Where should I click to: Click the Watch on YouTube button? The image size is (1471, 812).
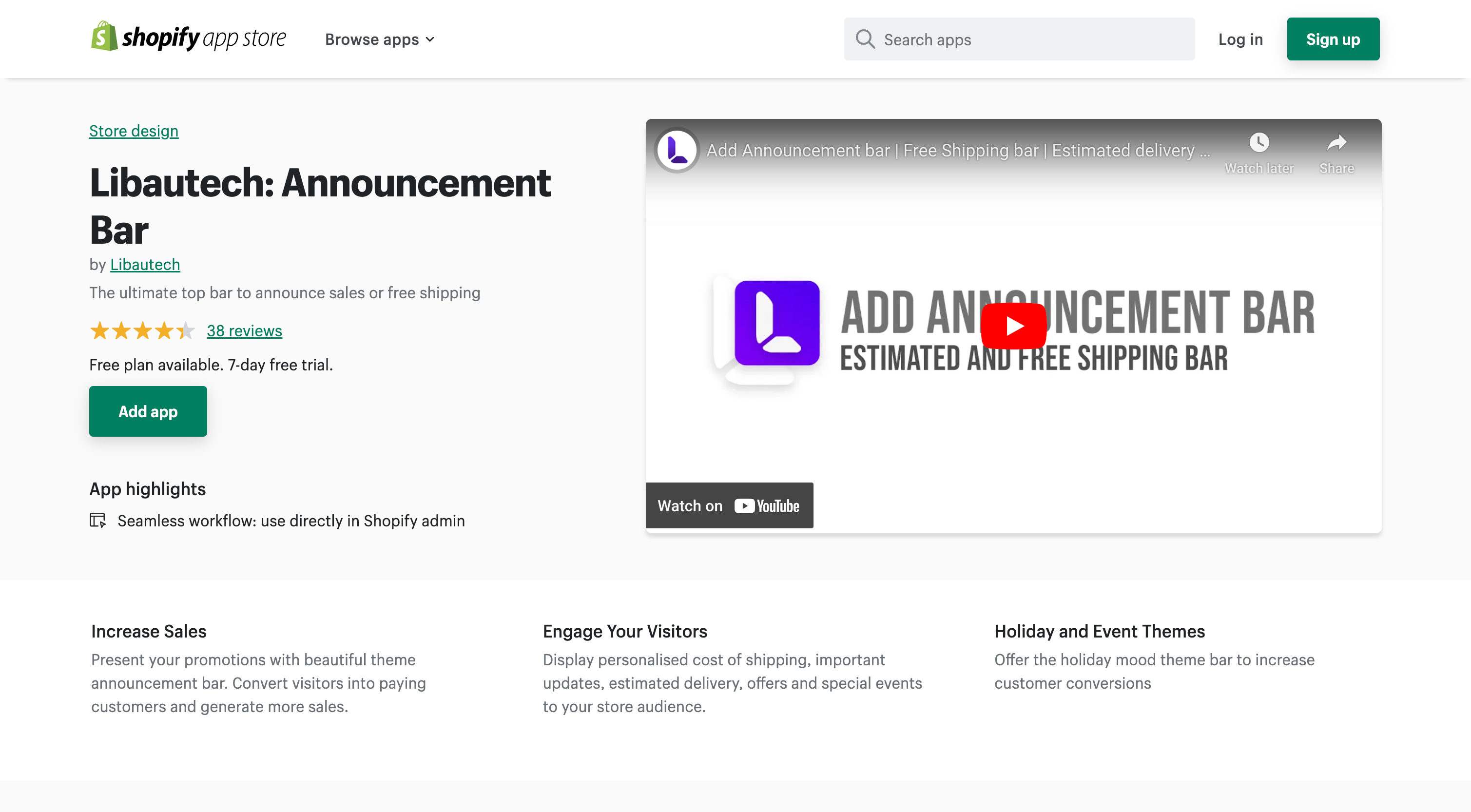click(730, 505)
